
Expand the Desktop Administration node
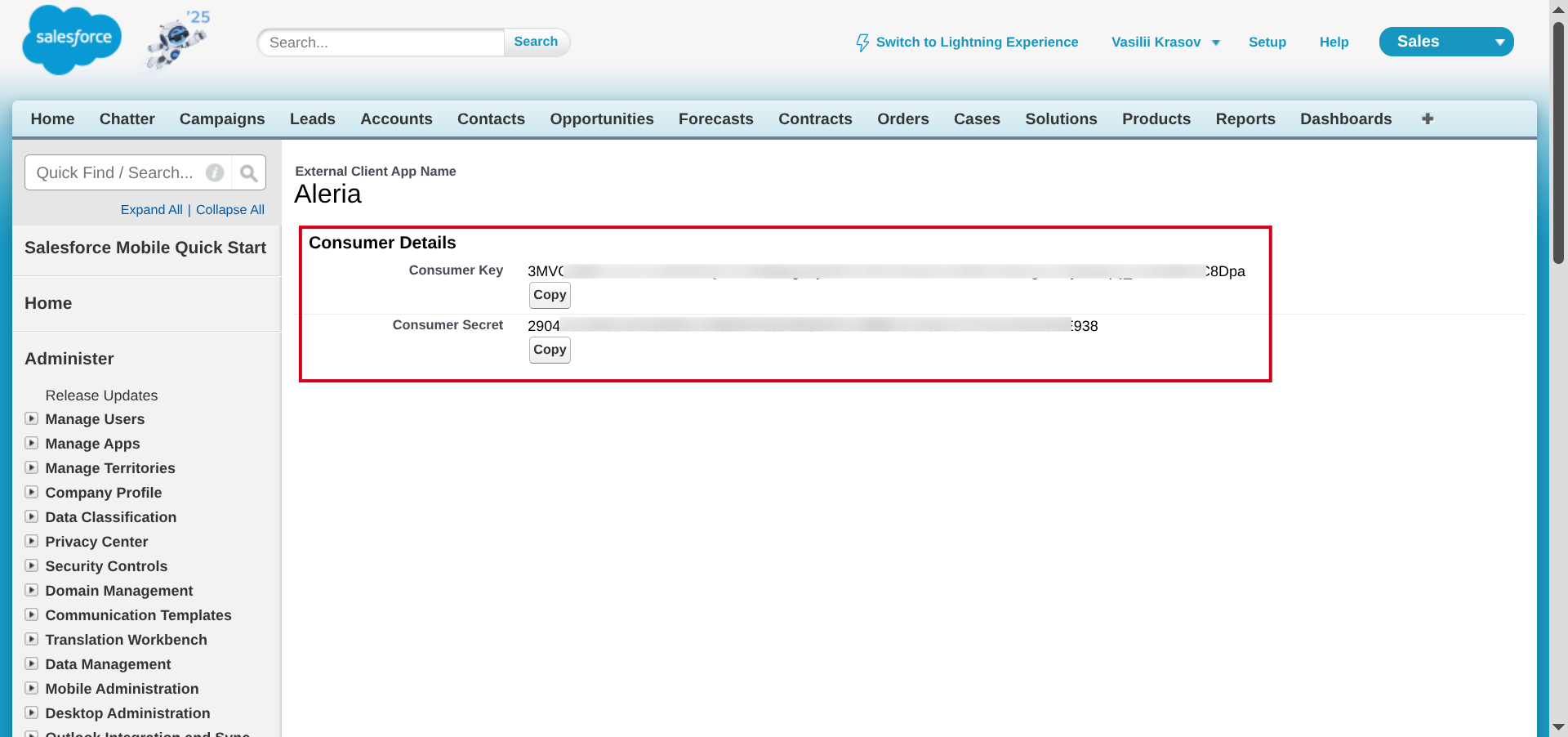(x=32, y=712)
